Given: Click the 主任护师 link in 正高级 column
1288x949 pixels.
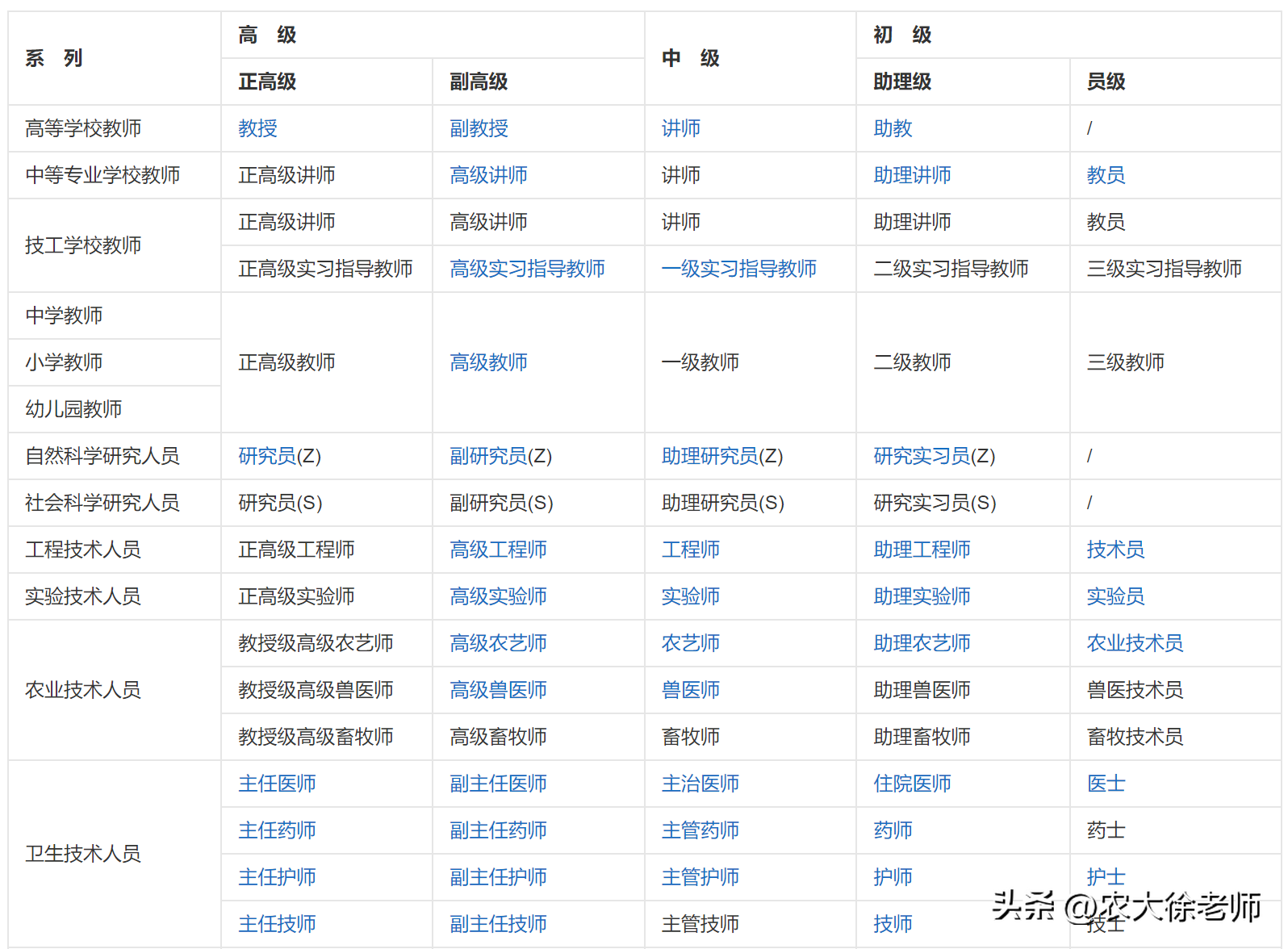Looking at the screenshot, I should coord(277,877).
